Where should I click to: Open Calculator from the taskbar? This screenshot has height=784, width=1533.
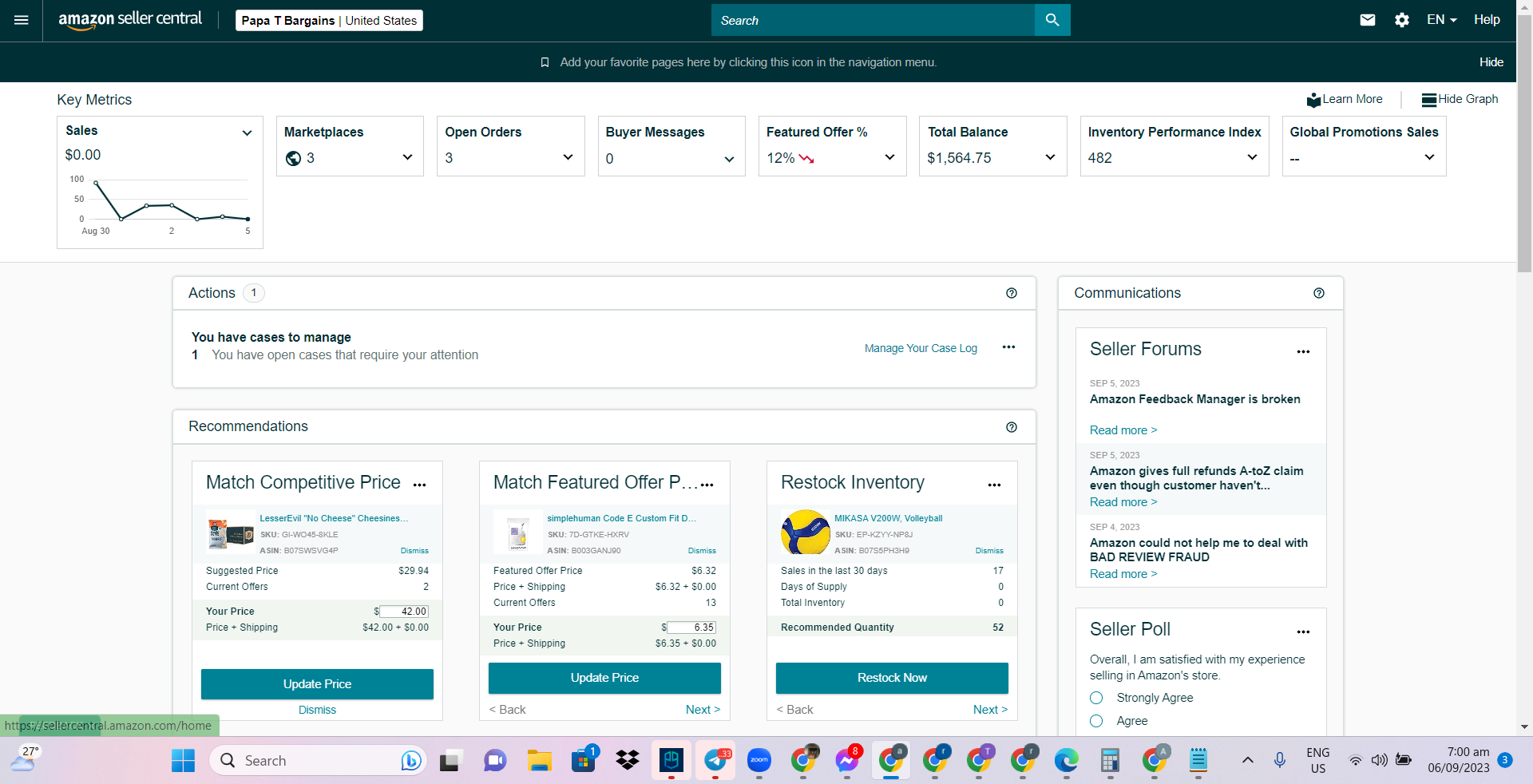coord(1110,761)
